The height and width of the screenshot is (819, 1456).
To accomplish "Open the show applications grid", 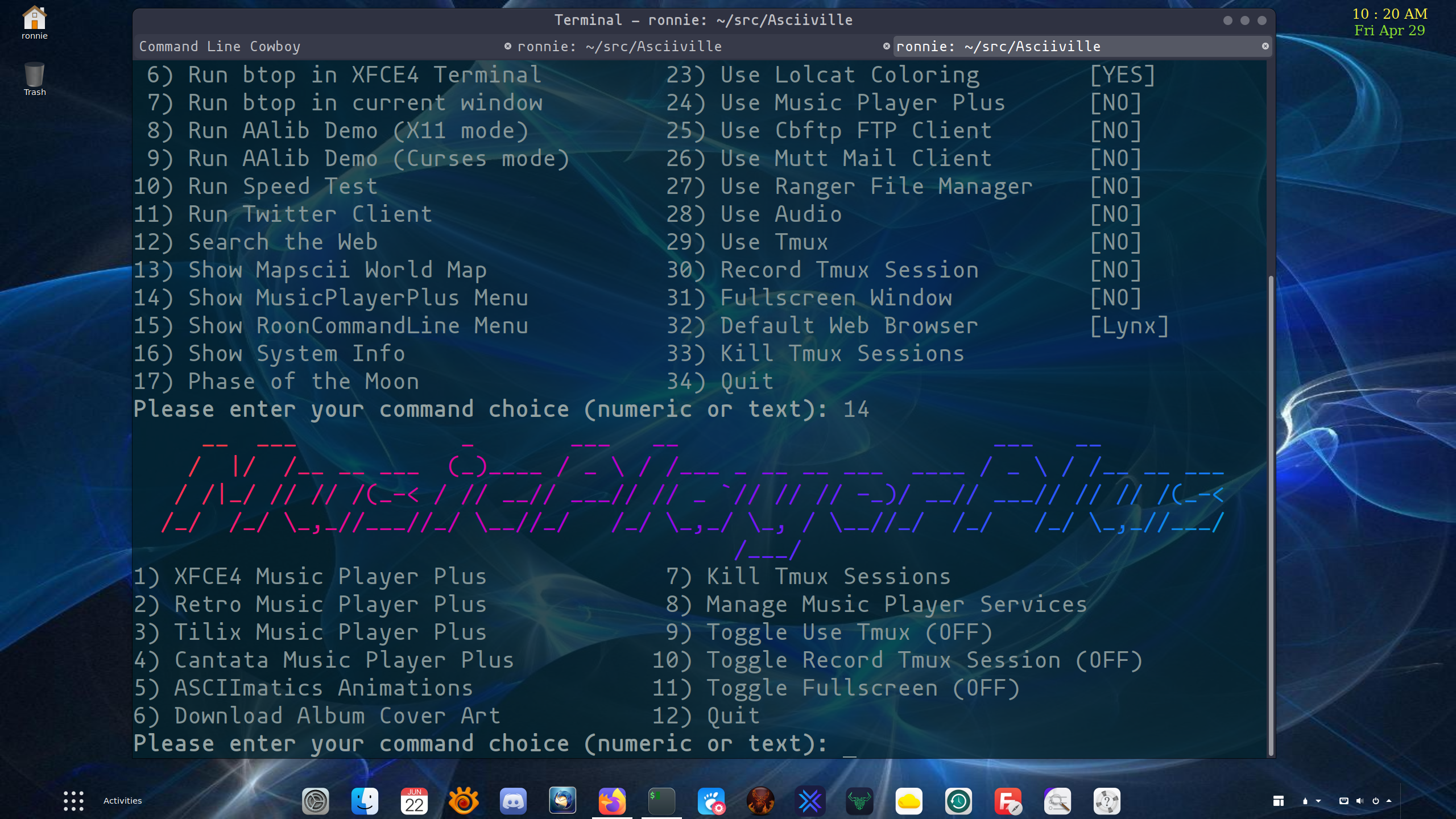I will point(73,801).
